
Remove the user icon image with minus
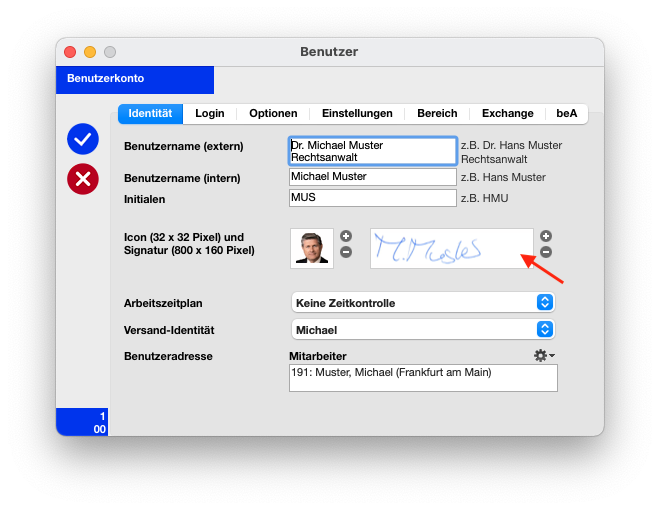coord(346,252)
